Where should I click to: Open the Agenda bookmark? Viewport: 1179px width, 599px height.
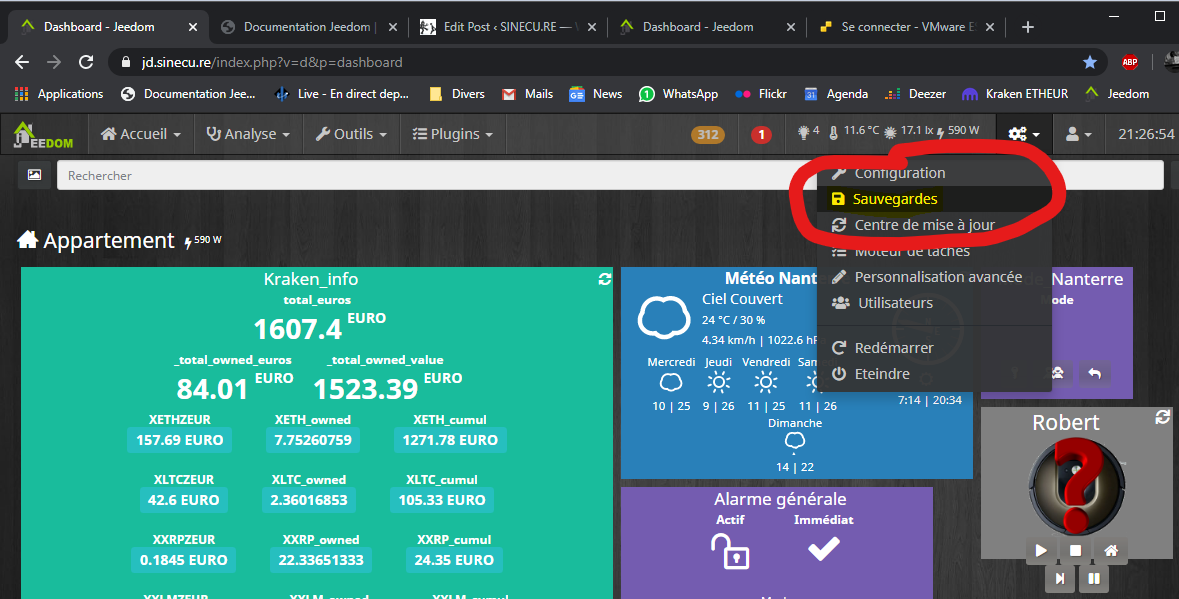coord(836,94)
